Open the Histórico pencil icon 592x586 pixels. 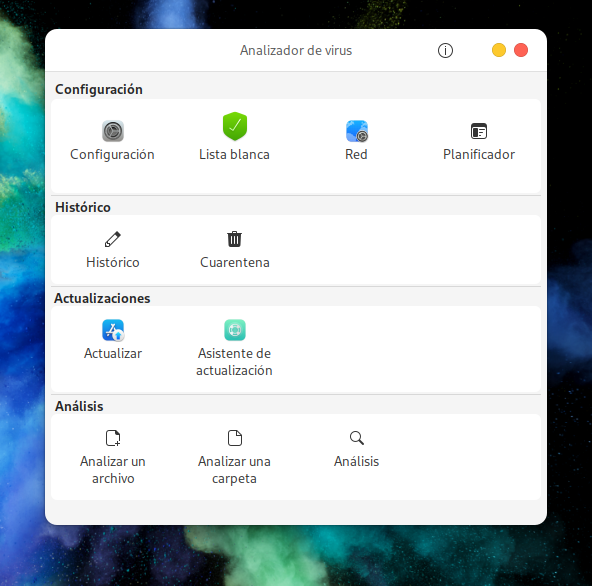(113, 239)
